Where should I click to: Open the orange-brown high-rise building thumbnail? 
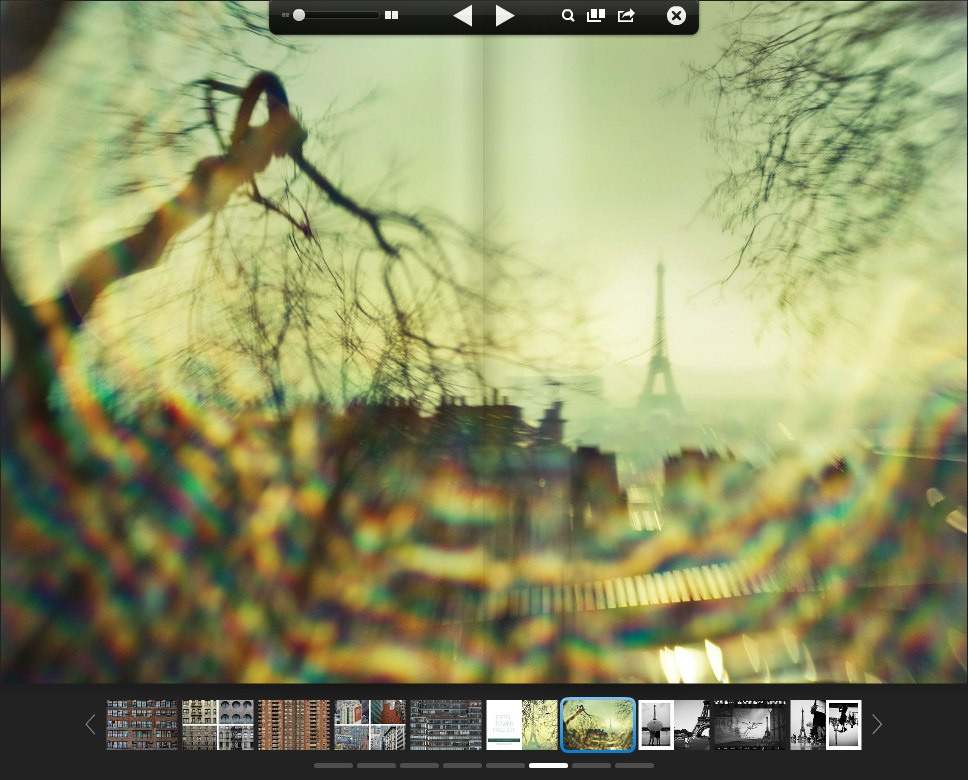294,725
